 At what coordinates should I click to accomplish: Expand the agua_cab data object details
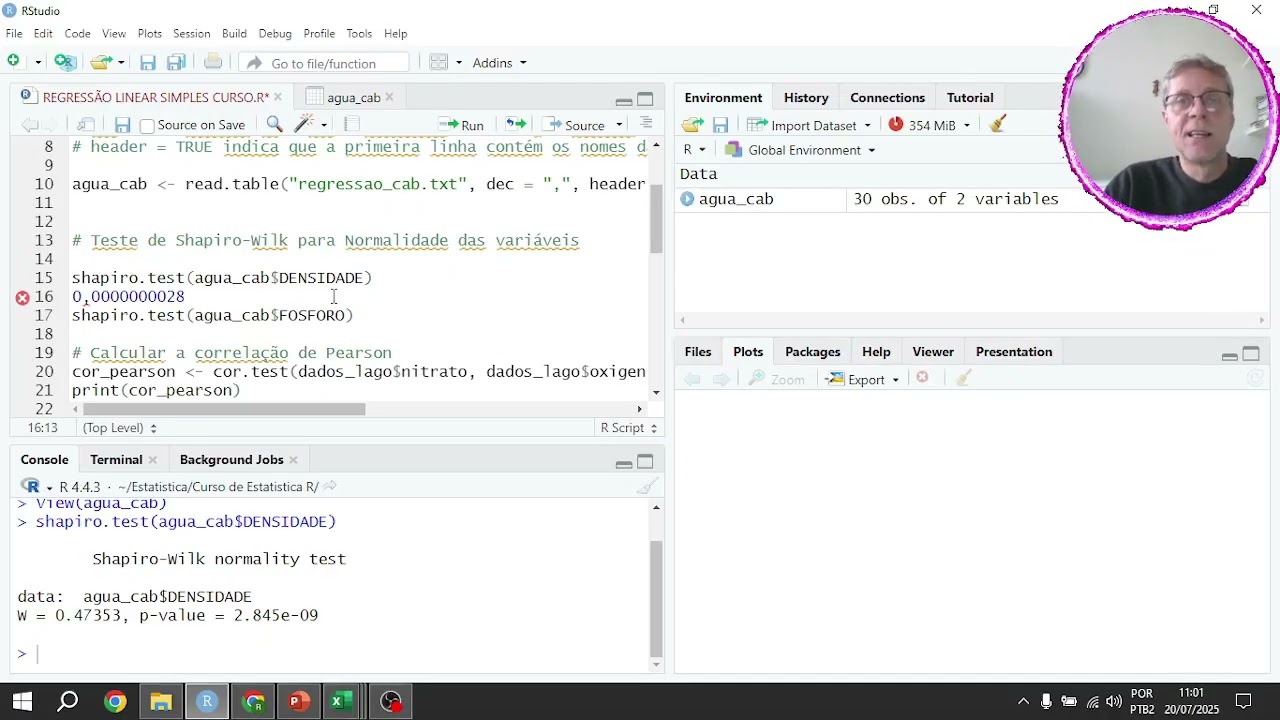coord(687,199)
